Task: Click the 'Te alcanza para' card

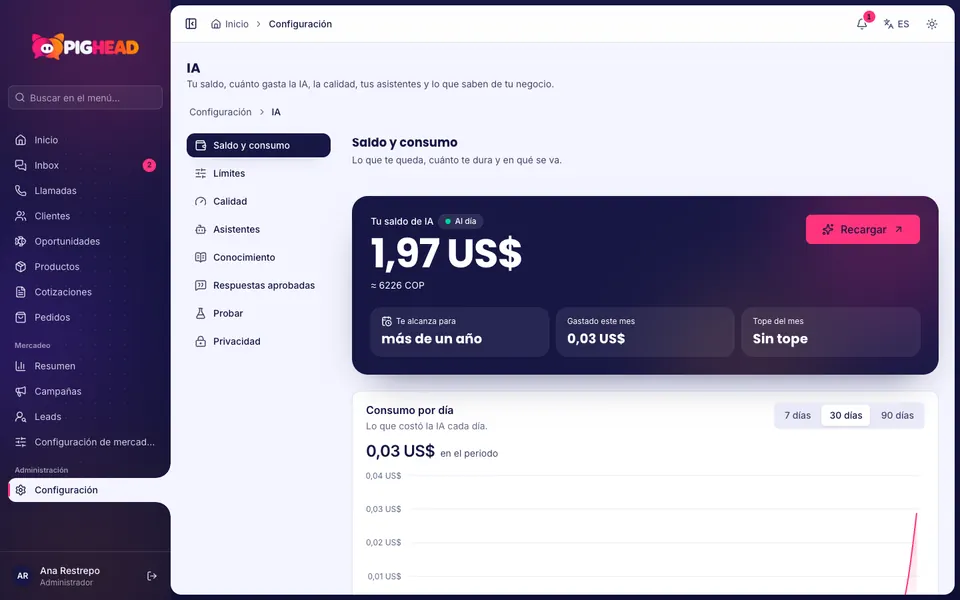Action: click(x=459, y=332)
